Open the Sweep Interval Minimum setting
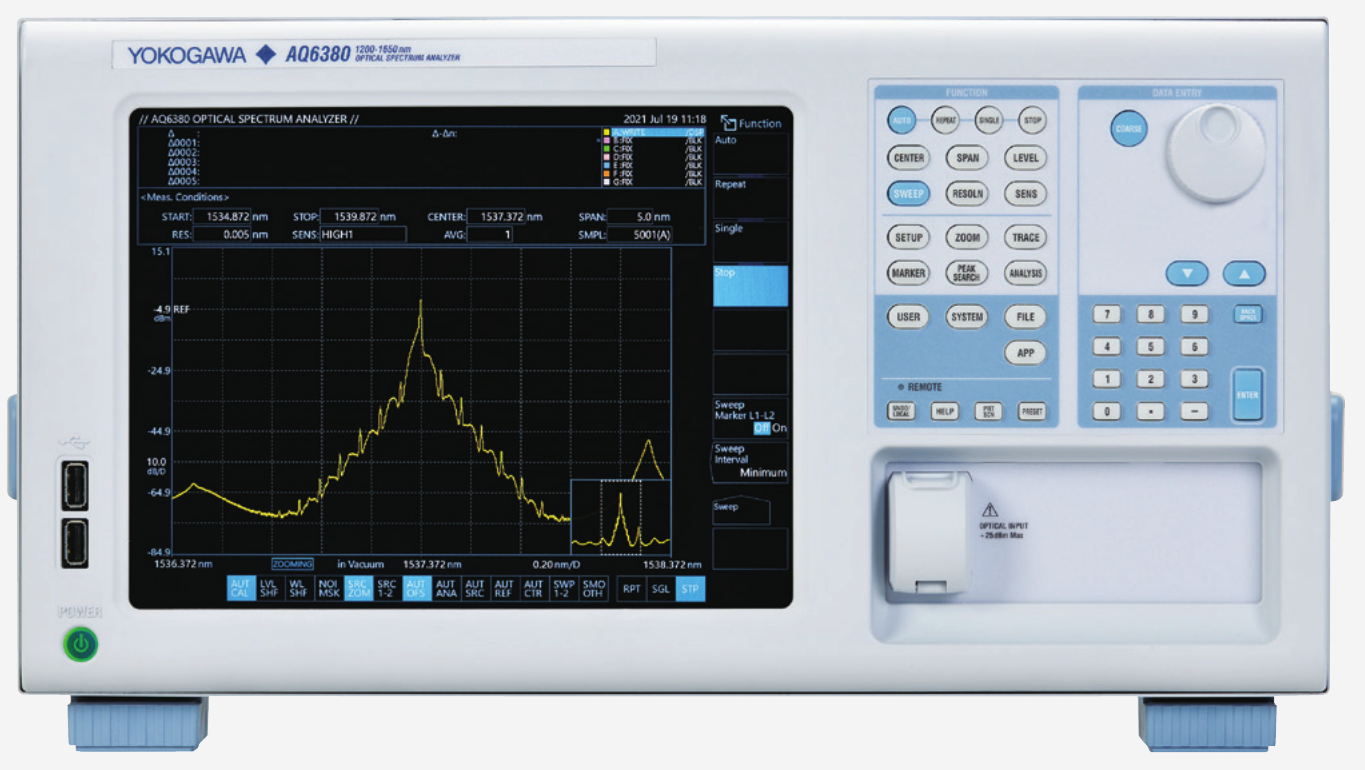This screenshot has width=1365, height=770. point(750,461)
